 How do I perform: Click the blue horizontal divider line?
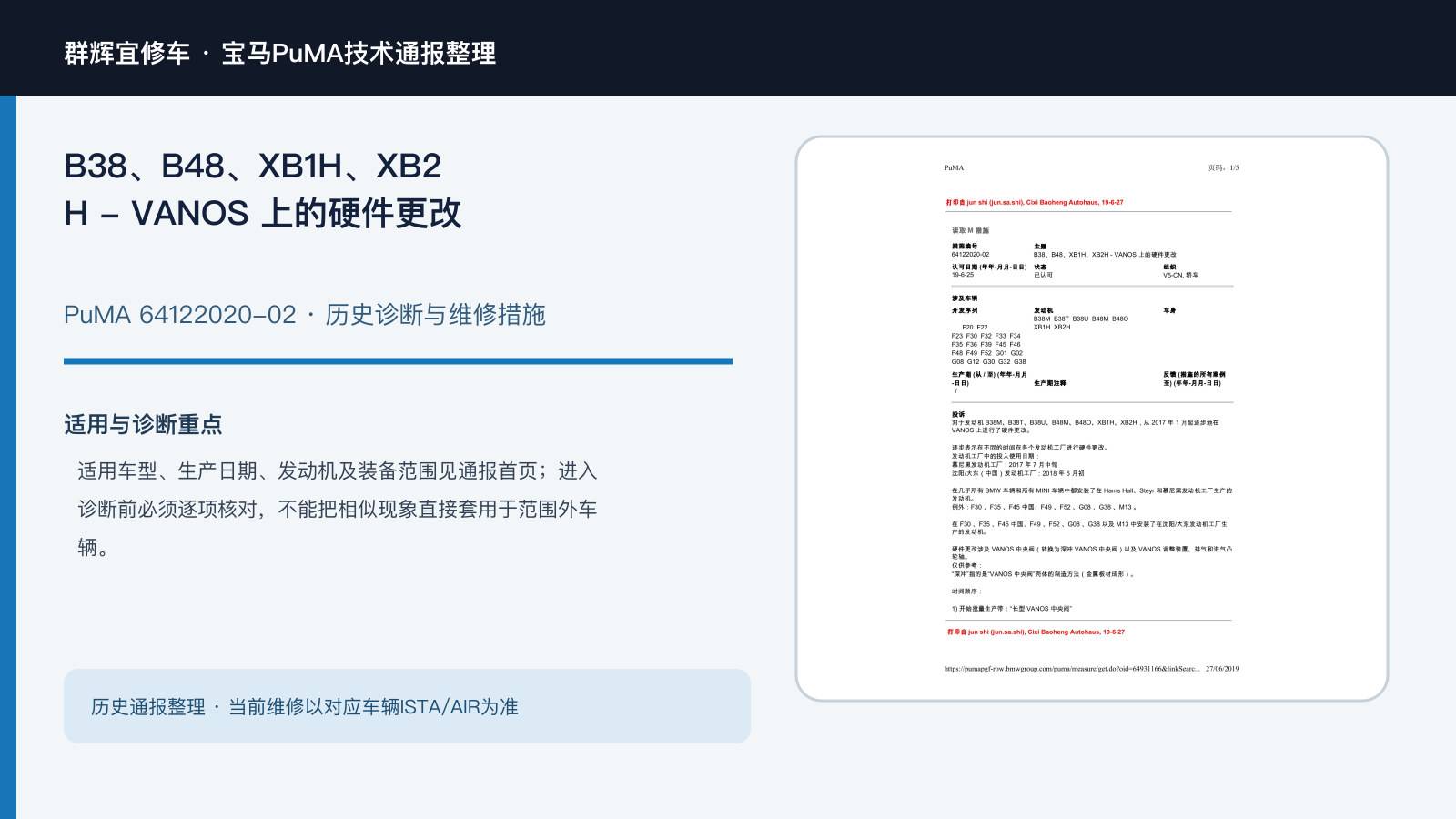pyautogui.click(x=398, y=361)
